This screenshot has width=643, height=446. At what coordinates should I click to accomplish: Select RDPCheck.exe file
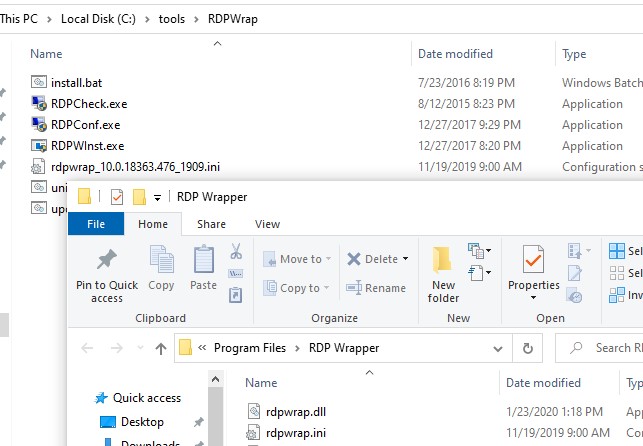pos(89,104)
